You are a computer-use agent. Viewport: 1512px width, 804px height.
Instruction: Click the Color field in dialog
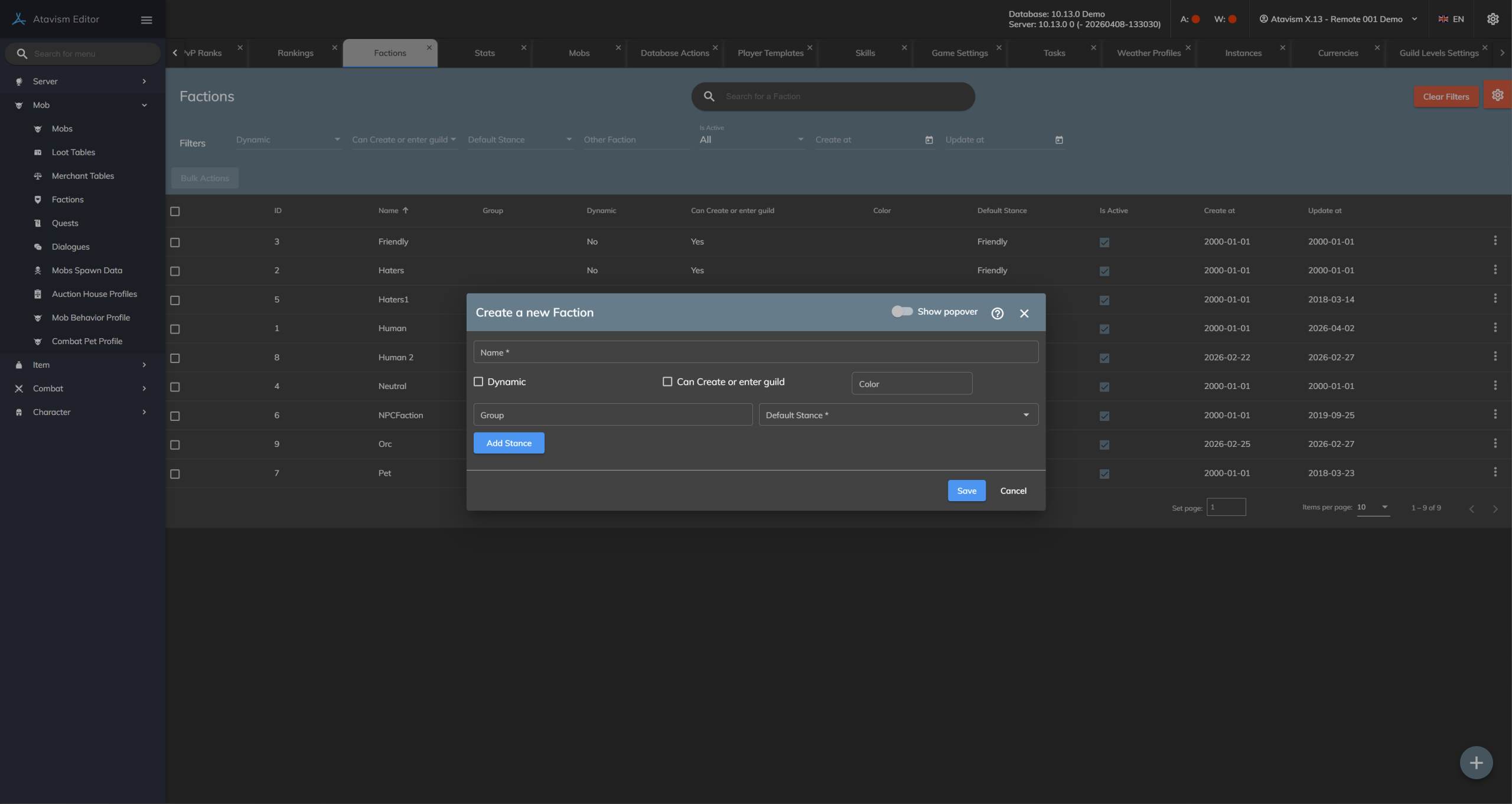(911, 384)
